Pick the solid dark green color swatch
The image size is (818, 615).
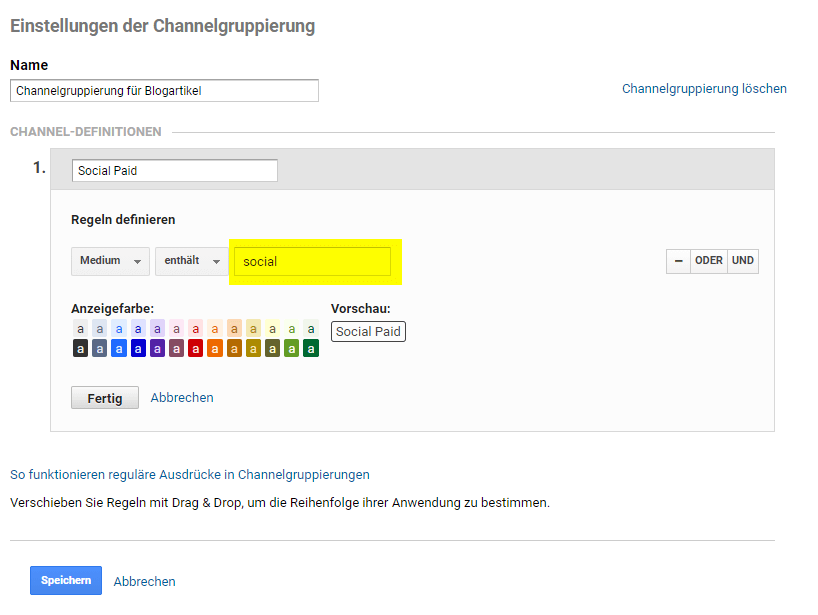[311, 348]
